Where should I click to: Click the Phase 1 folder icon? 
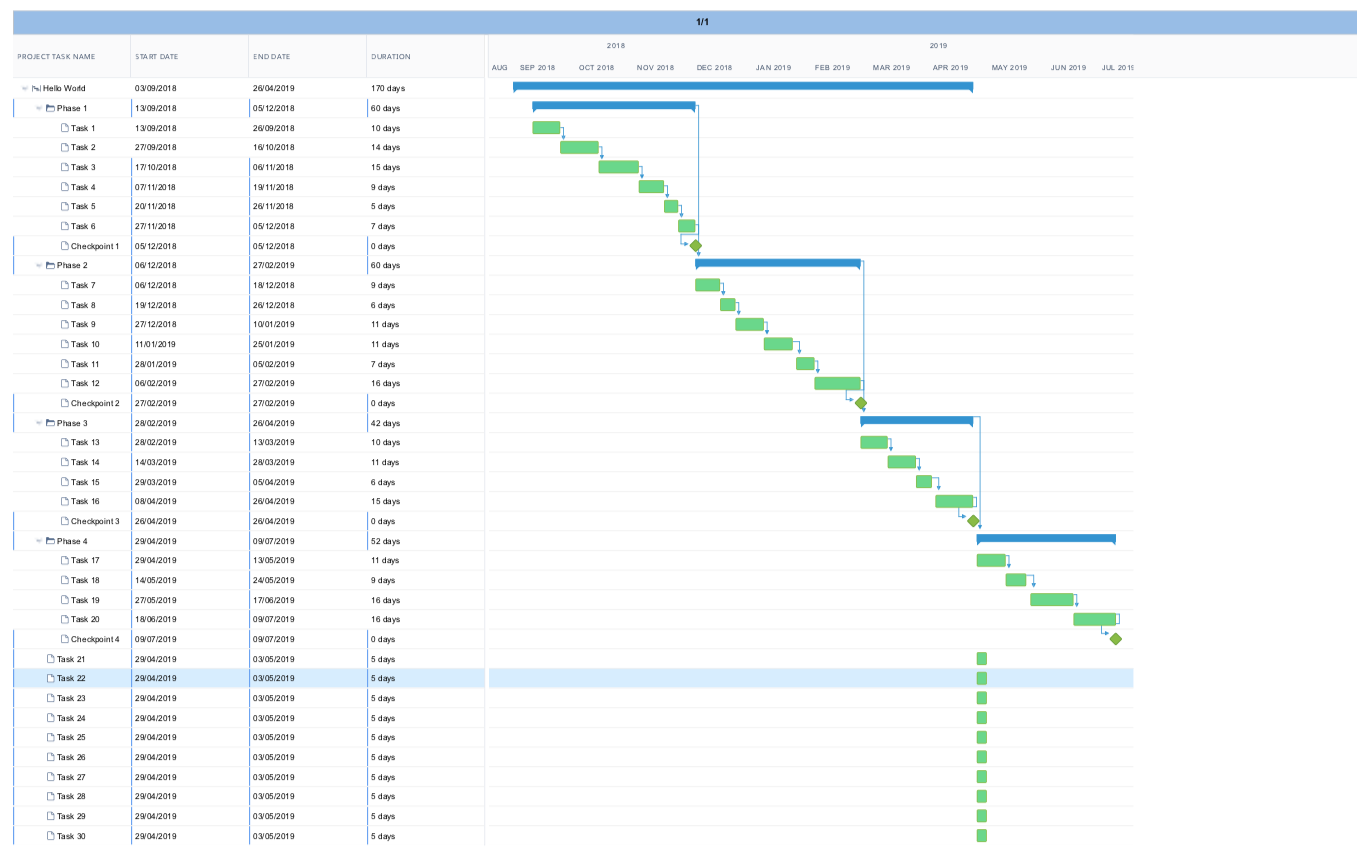click(x=50, y=108)
